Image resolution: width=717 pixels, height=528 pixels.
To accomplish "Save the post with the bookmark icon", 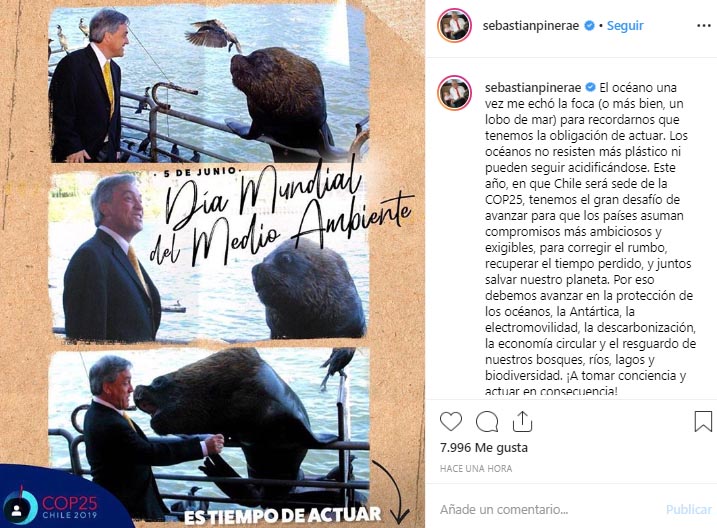I will point(703,421).
